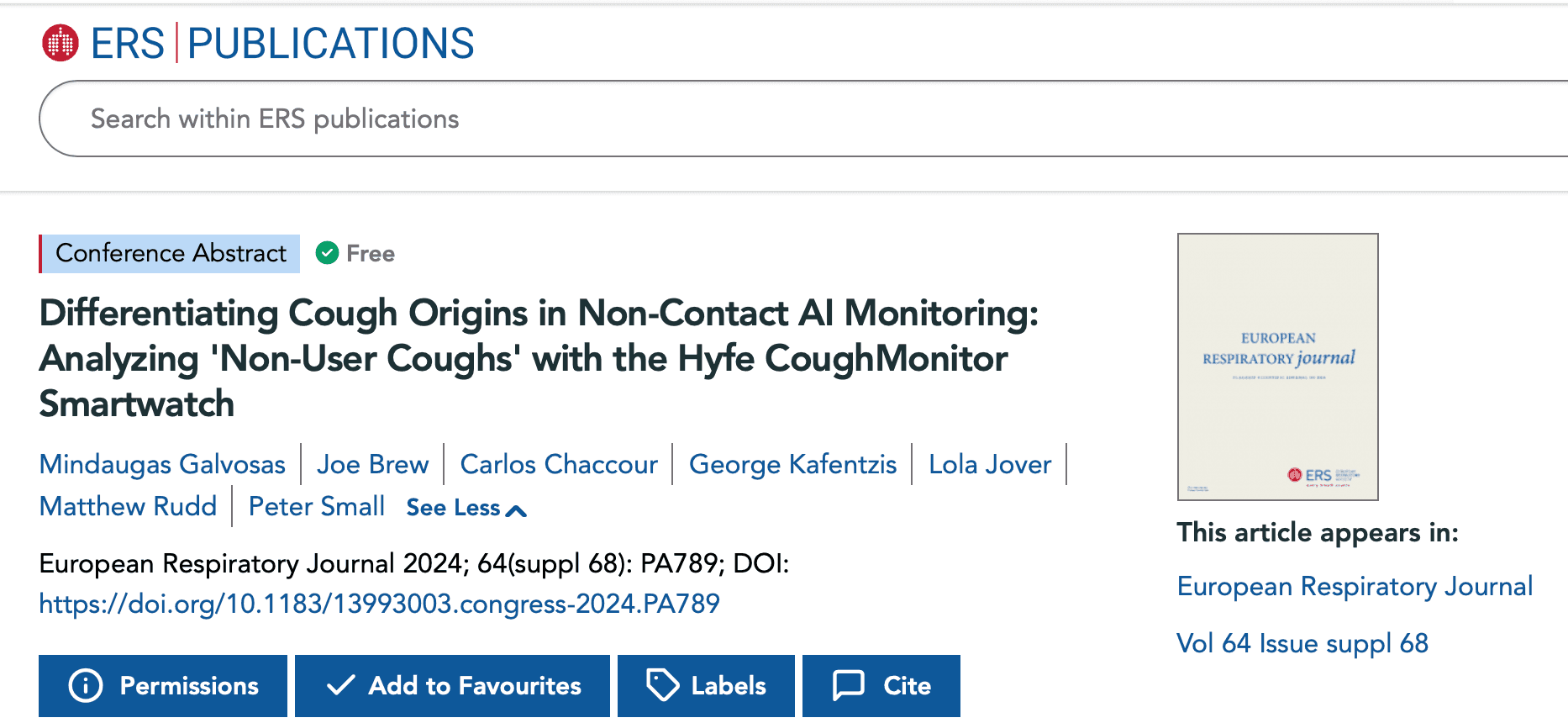Click the chevron icon next to See Less
The image size is (1568, 723).
click(x=516, y=509)
